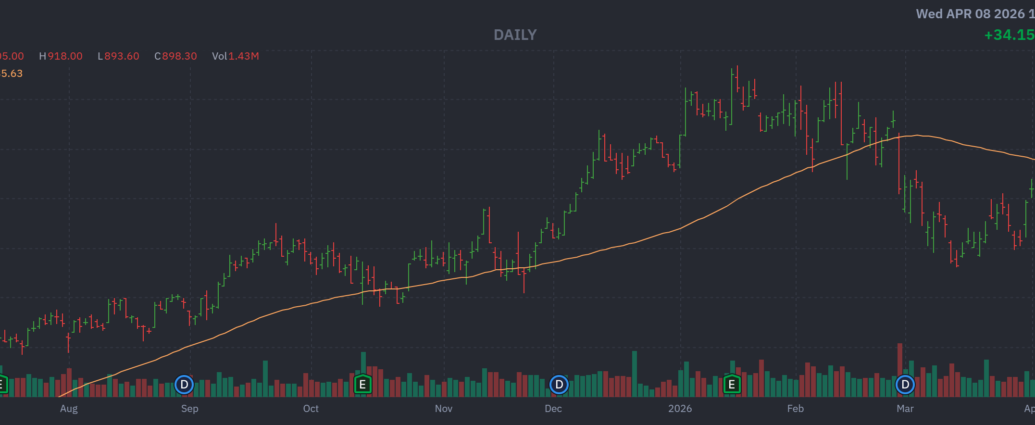The width and height of the screenshot is (1035, 425).
Task: Click the Vol 1.43M readout
Action: [x=235, y=57]
